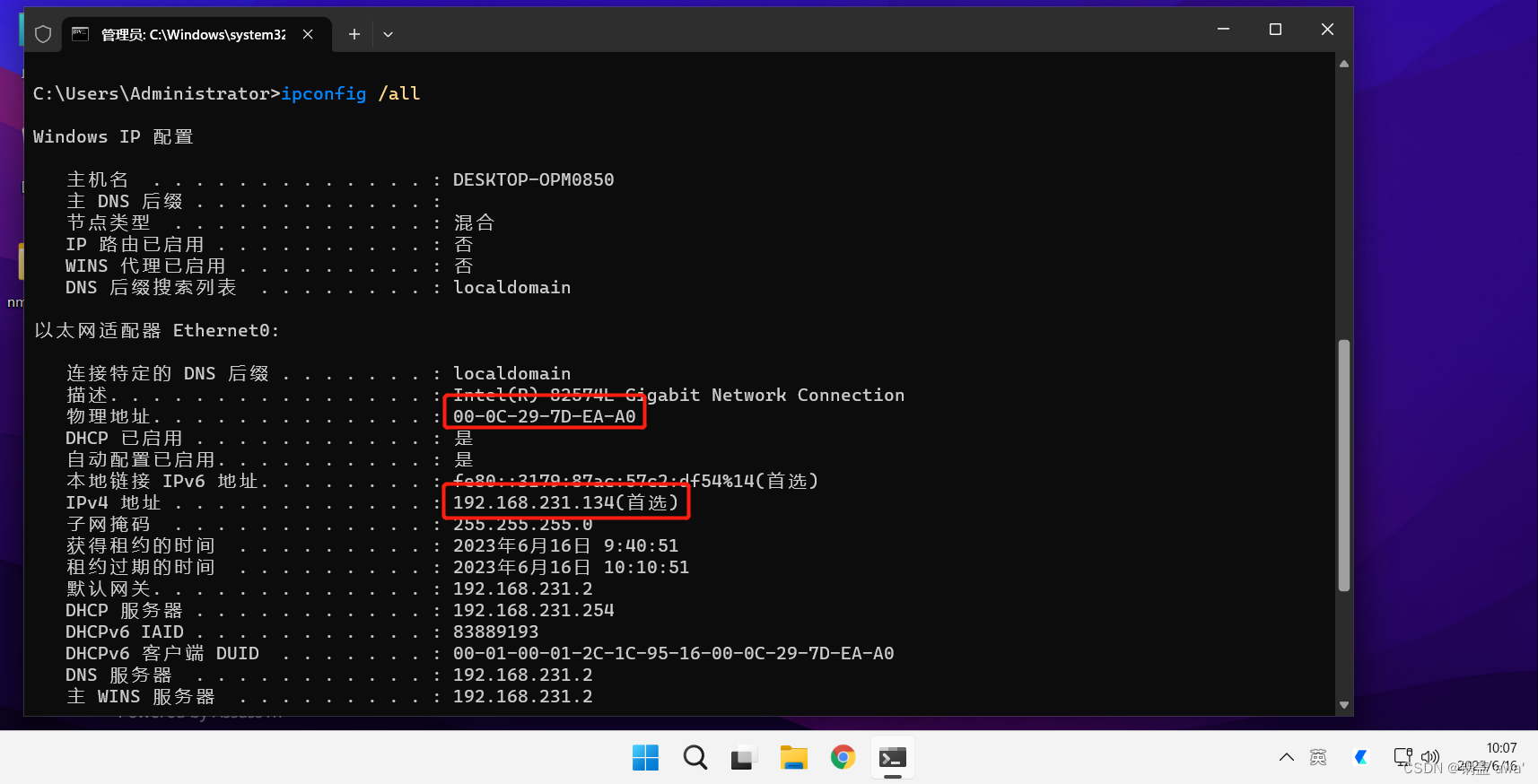Minimize the terminal window
The width and height of the screenshot is (1538, 784).
pyautogui.click(x=1223, y=30)
